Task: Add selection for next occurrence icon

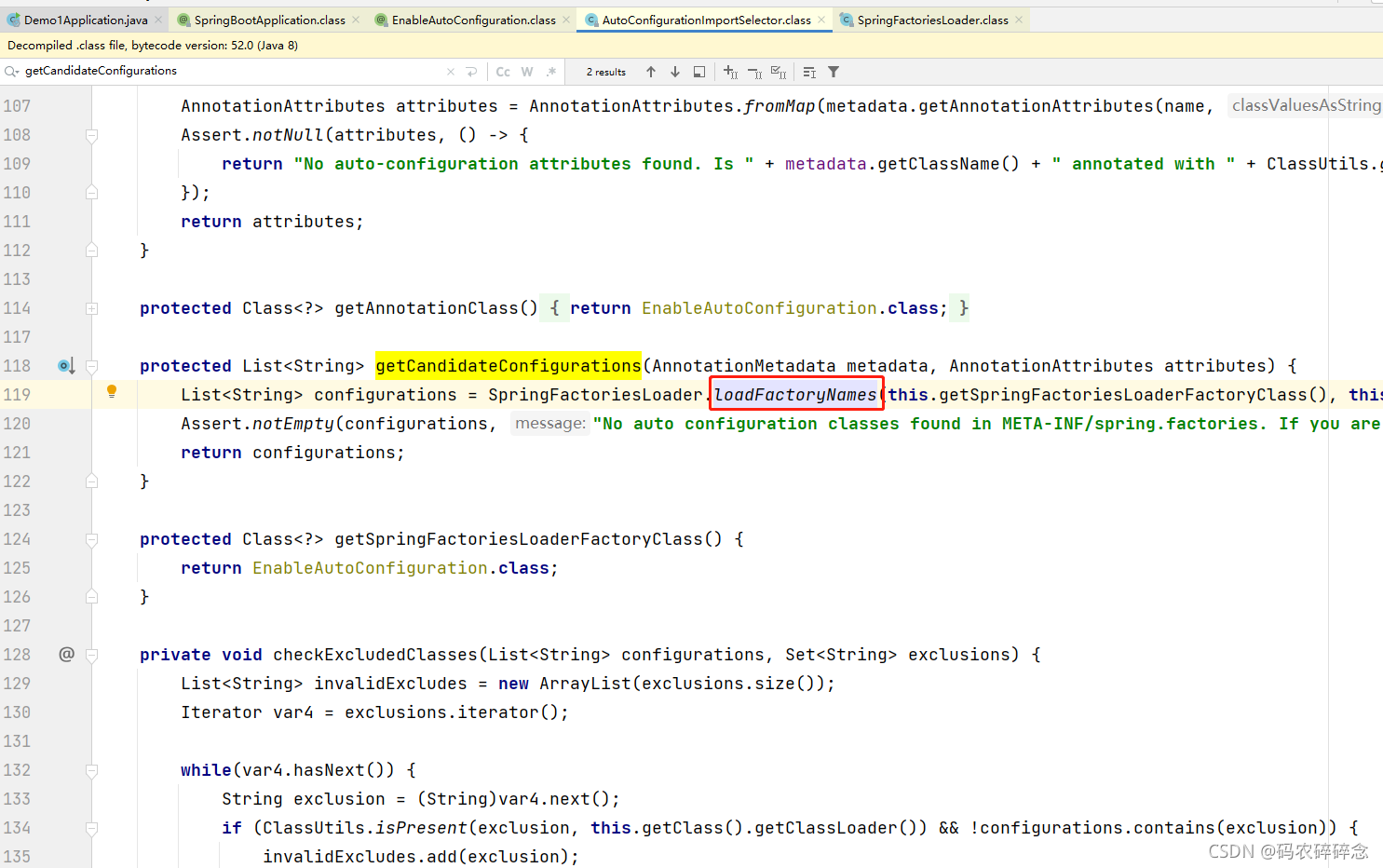Action: coord(730,72)
